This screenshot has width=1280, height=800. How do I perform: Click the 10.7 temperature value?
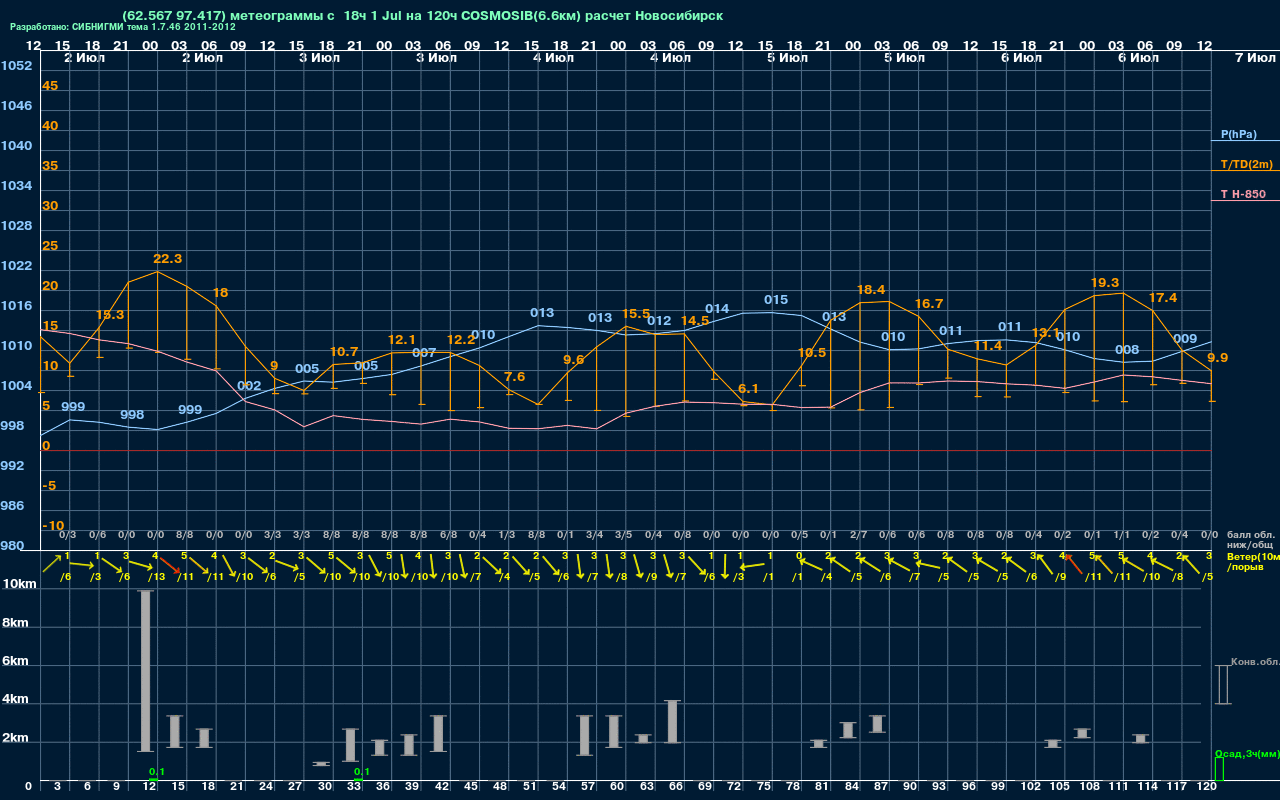point(343,351)
